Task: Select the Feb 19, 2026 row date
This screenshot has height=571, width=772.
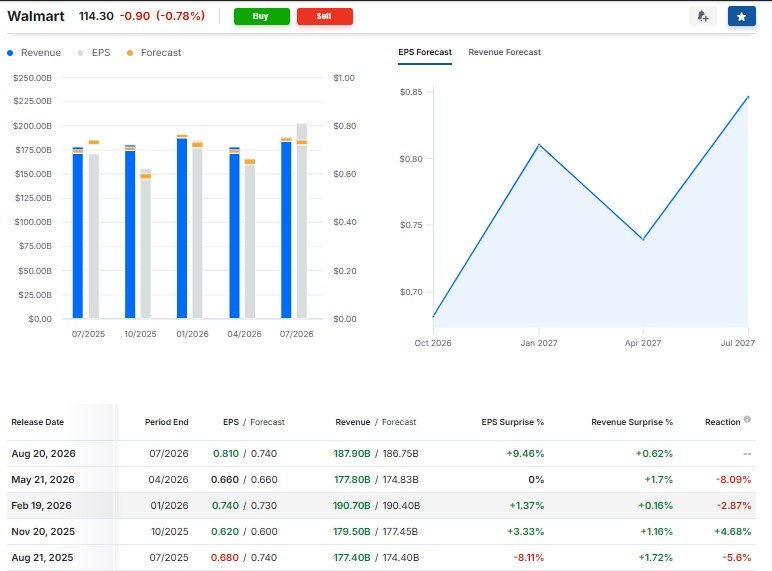Action: coord(41,506)
